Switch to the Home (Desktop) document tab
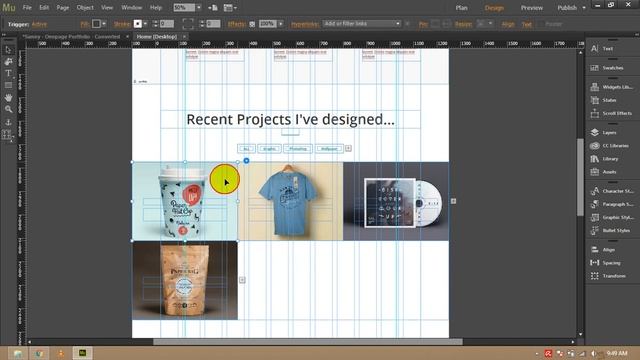Viewport: 640px width, 360px height. pyautogui.click(x=157, y=37)
